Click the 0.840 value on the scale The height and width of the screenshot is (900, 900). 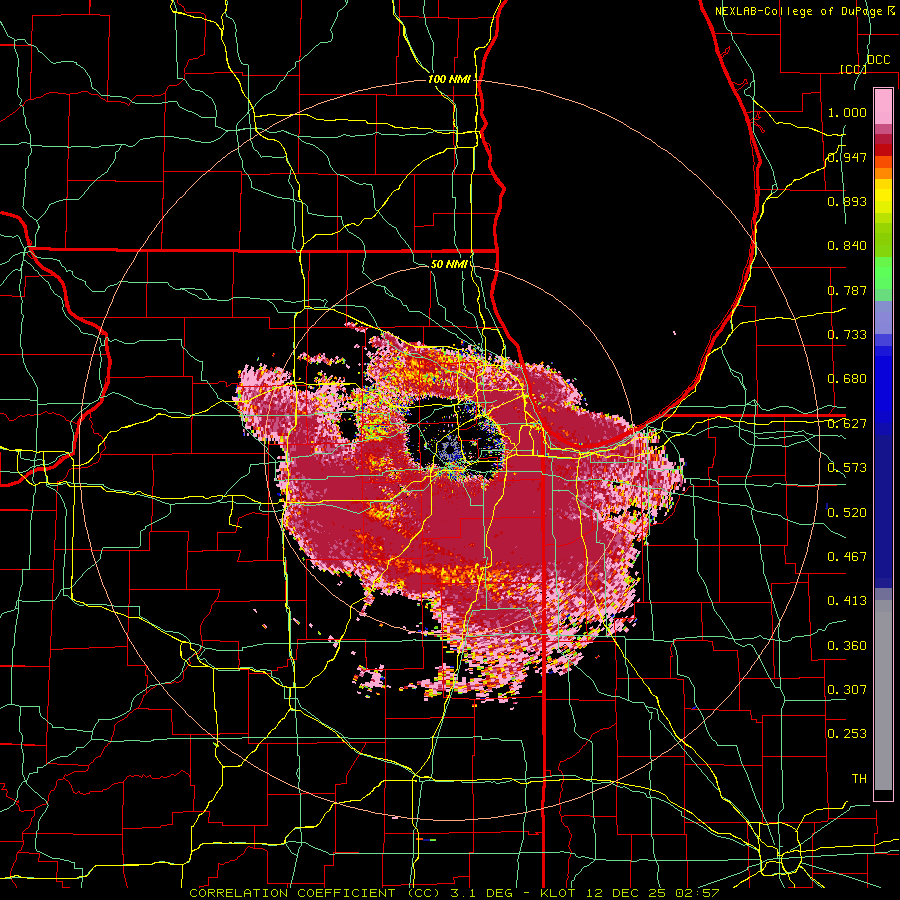(847, 246)
